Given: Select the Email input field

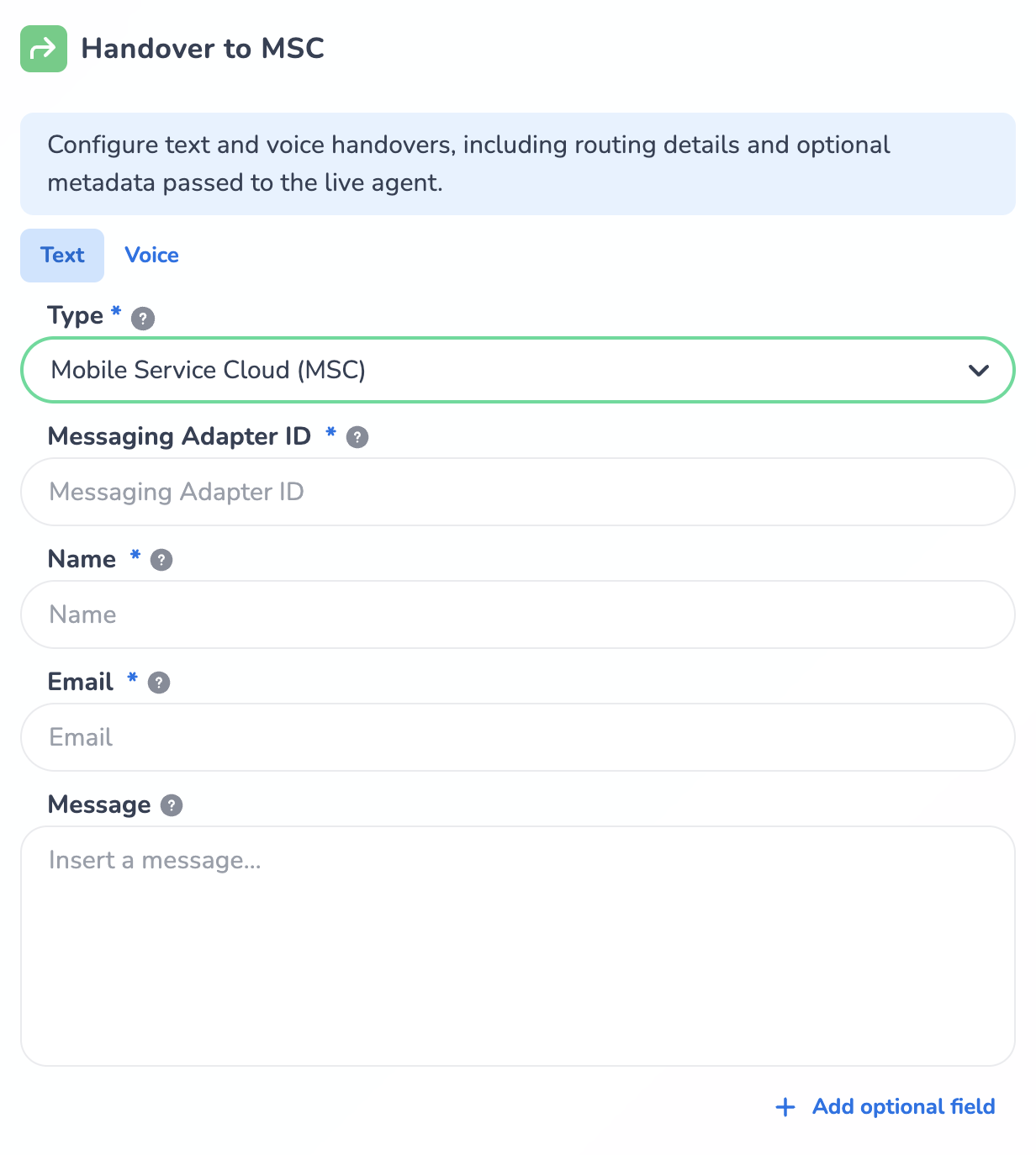Looking at the screenshot, I should (x=517, y=738).
